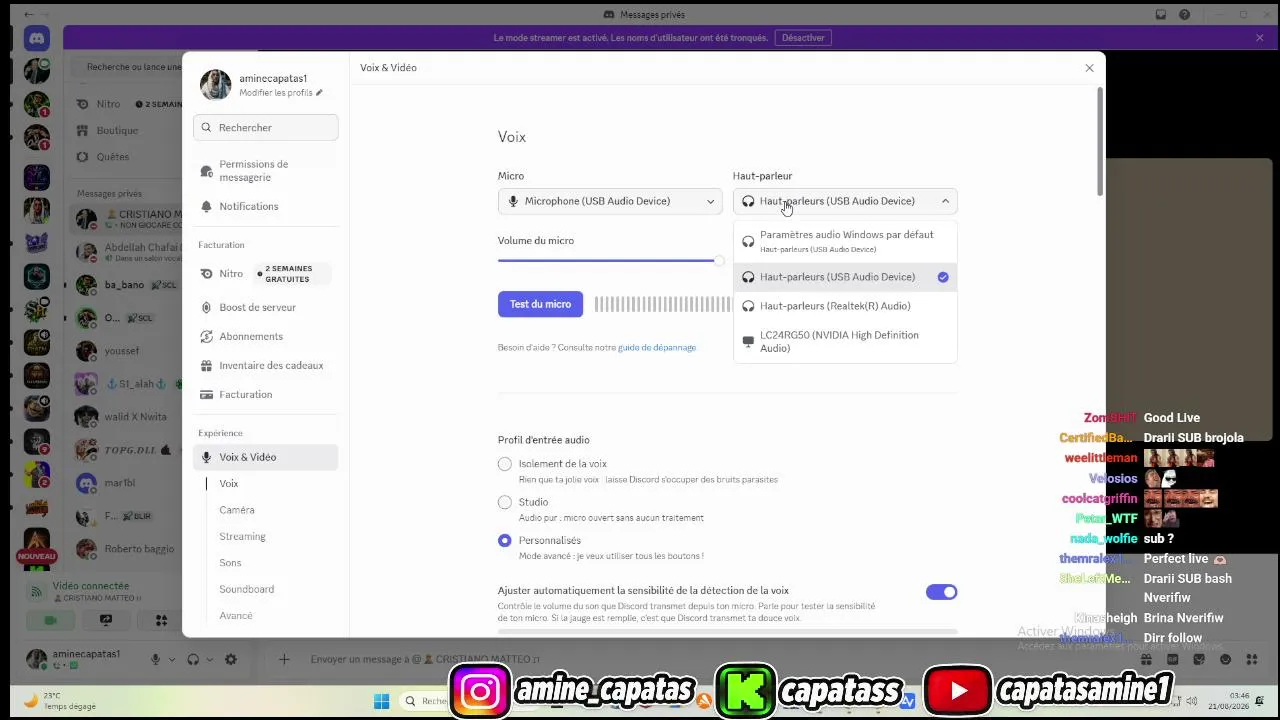Viewport: 1280px width, 720px height.
Task: Click the Windows taskbar search box
Action: coord(428,701)
